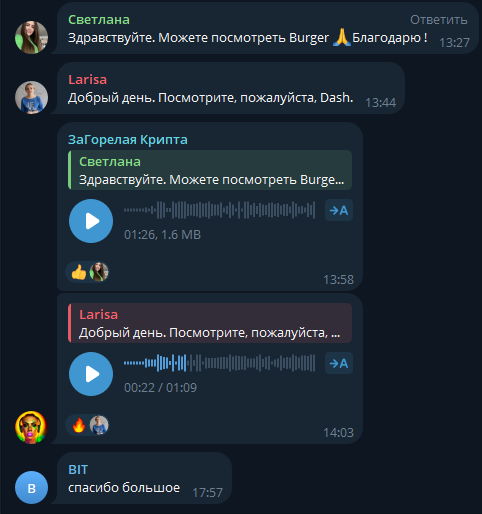The width and height of the screenshot is (482, 514).
Task: Jump to quoted Светлана message
Action: tap(210, 170)
